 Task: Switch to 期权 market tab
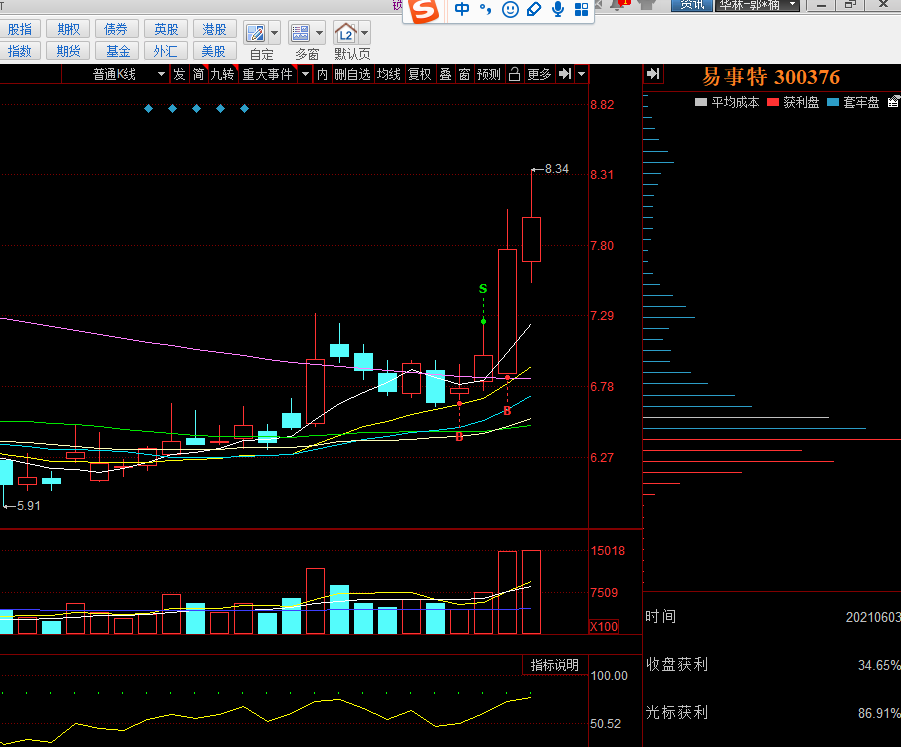tap(68, 29)
